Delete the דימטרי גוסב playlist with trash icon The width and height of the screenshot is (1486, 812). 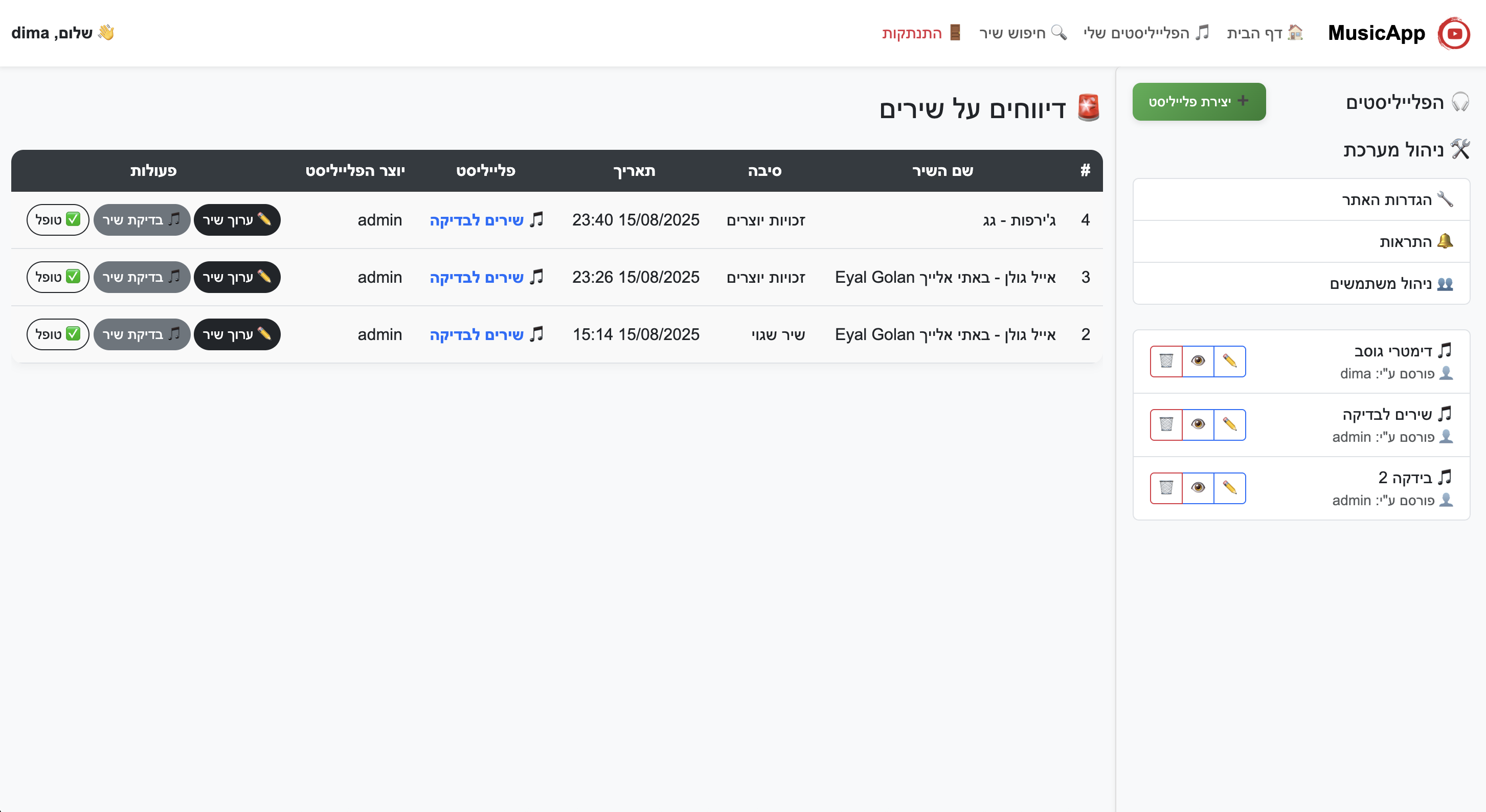click(x=1166, y=361)
